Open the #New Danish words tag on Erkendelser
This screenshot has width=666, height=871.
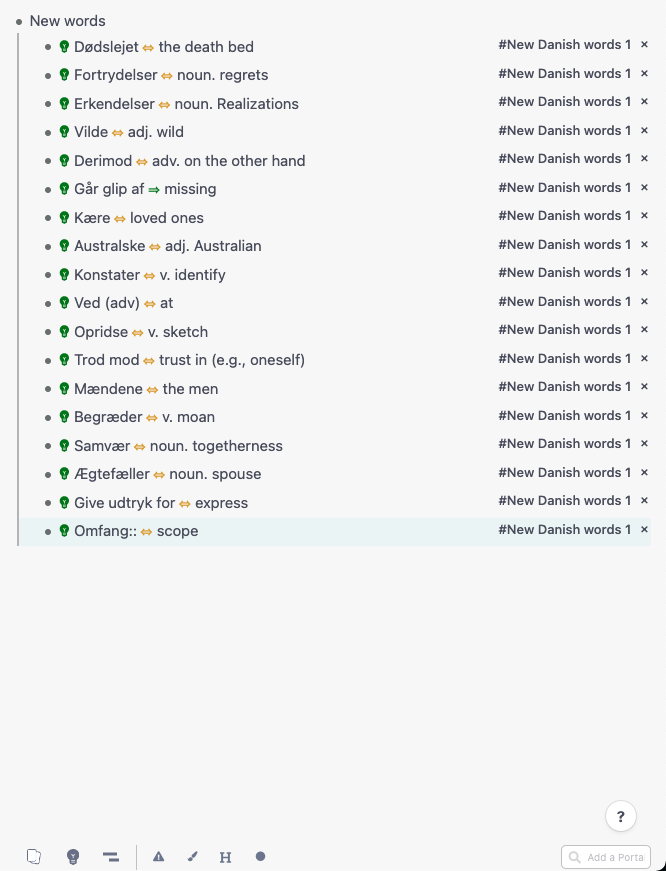[x=564, y=102]
